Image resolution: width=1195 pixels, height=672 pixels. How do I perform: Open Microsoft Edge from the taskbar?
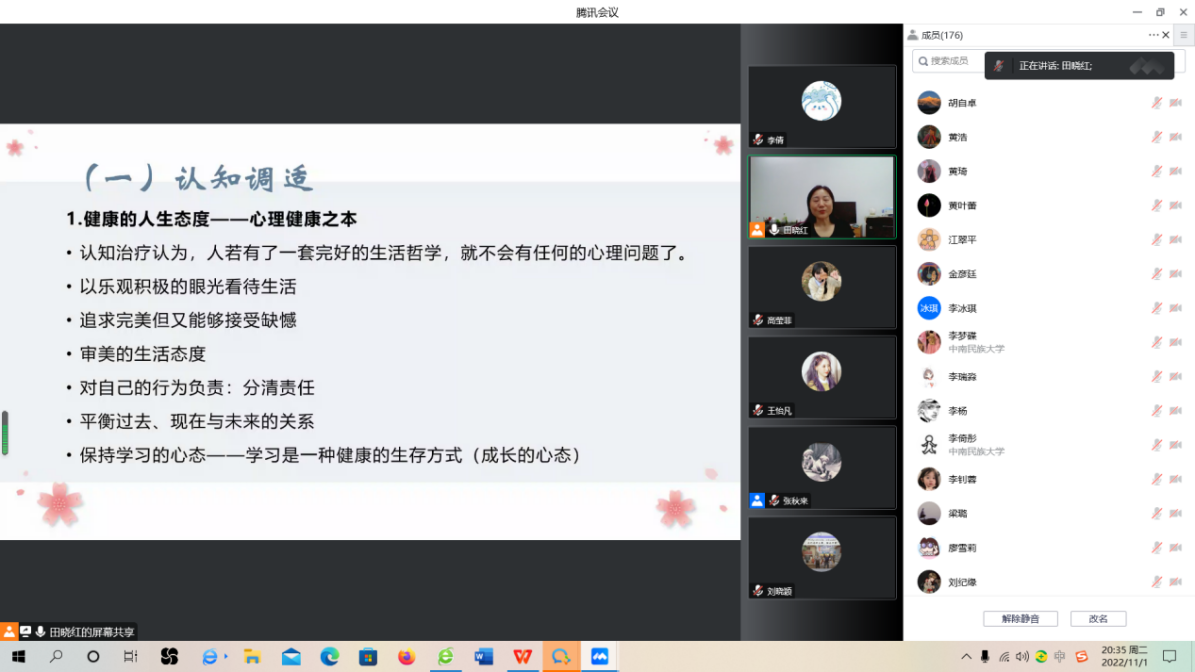pos(329,657)
